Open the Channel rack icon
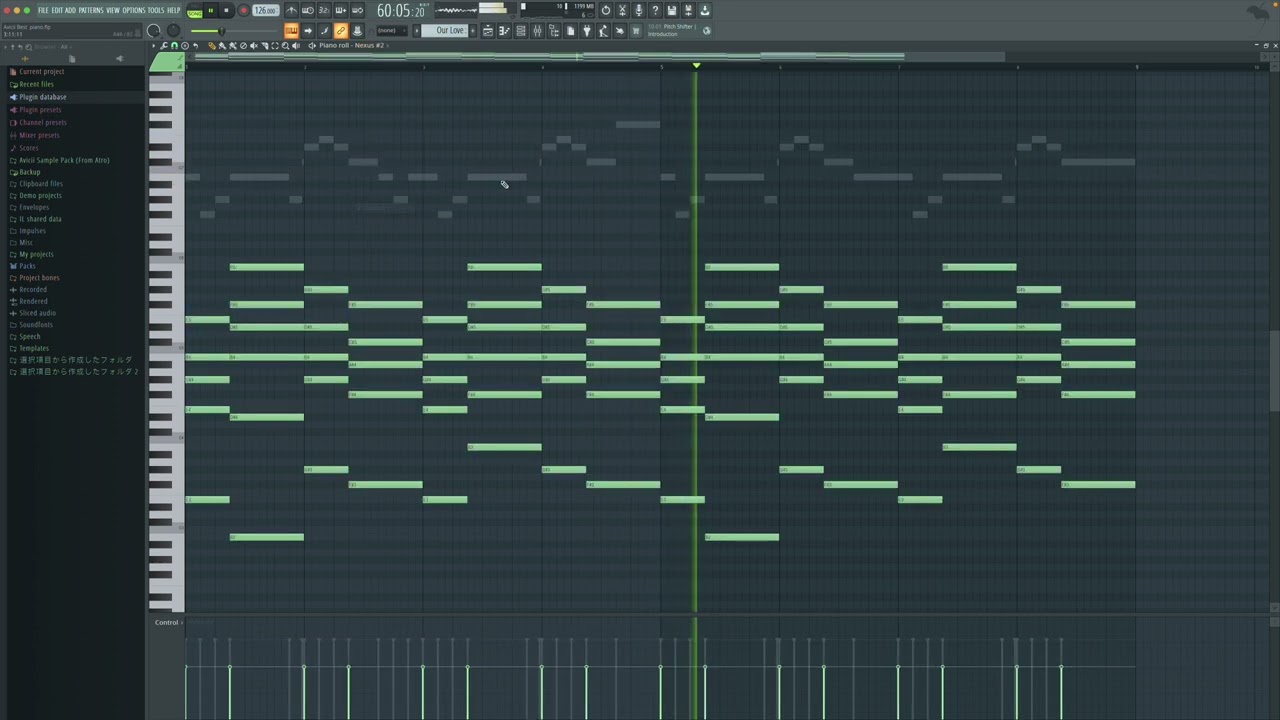Image resolution: width=1280 pixels, height=720 pixels. tap(520, 31)
